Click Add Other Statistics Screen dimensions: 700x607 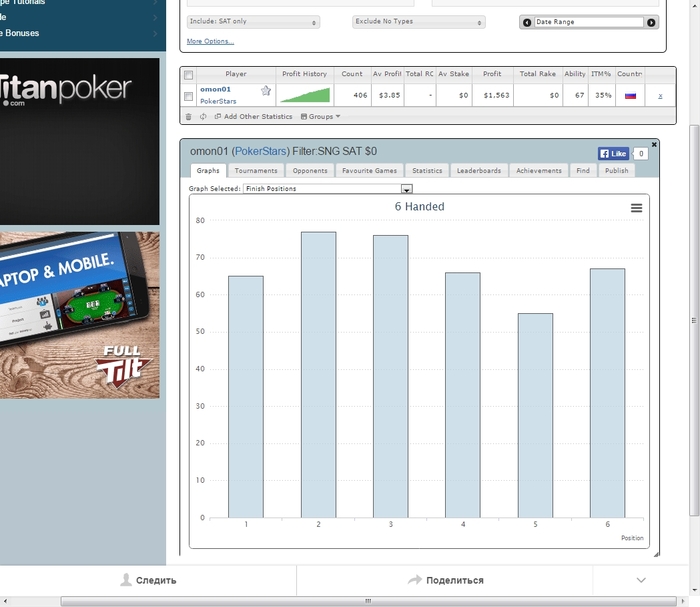point(254,116)
